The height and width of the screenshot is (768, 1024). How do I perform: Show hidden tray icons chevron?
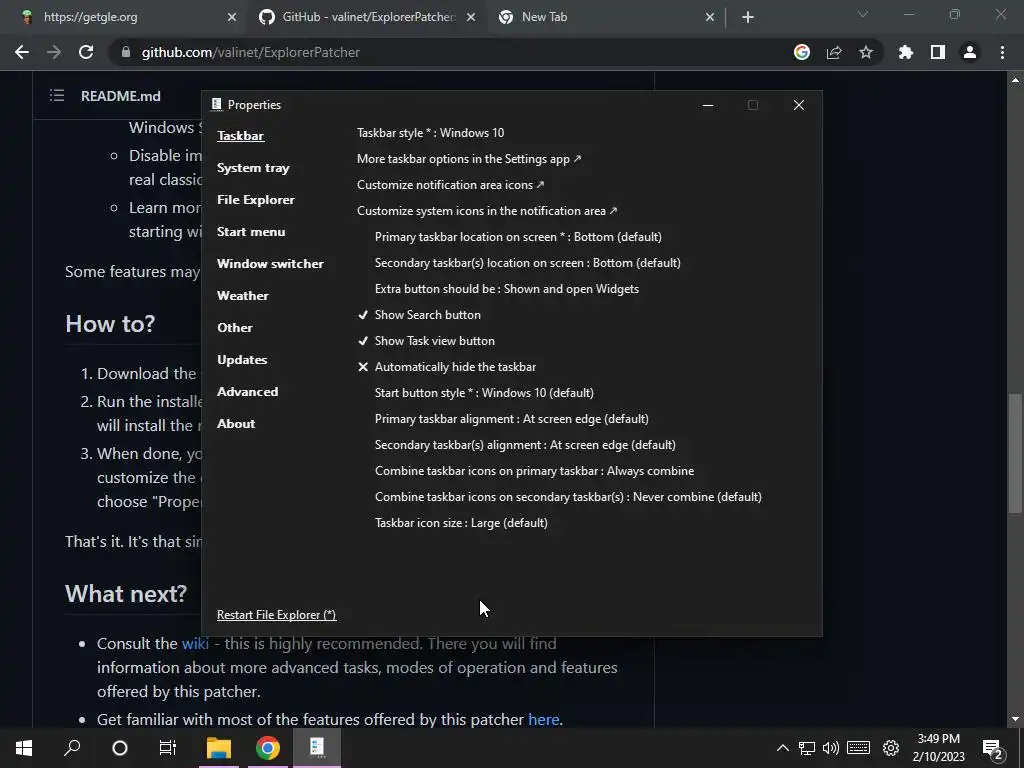[x=782, y=748]
